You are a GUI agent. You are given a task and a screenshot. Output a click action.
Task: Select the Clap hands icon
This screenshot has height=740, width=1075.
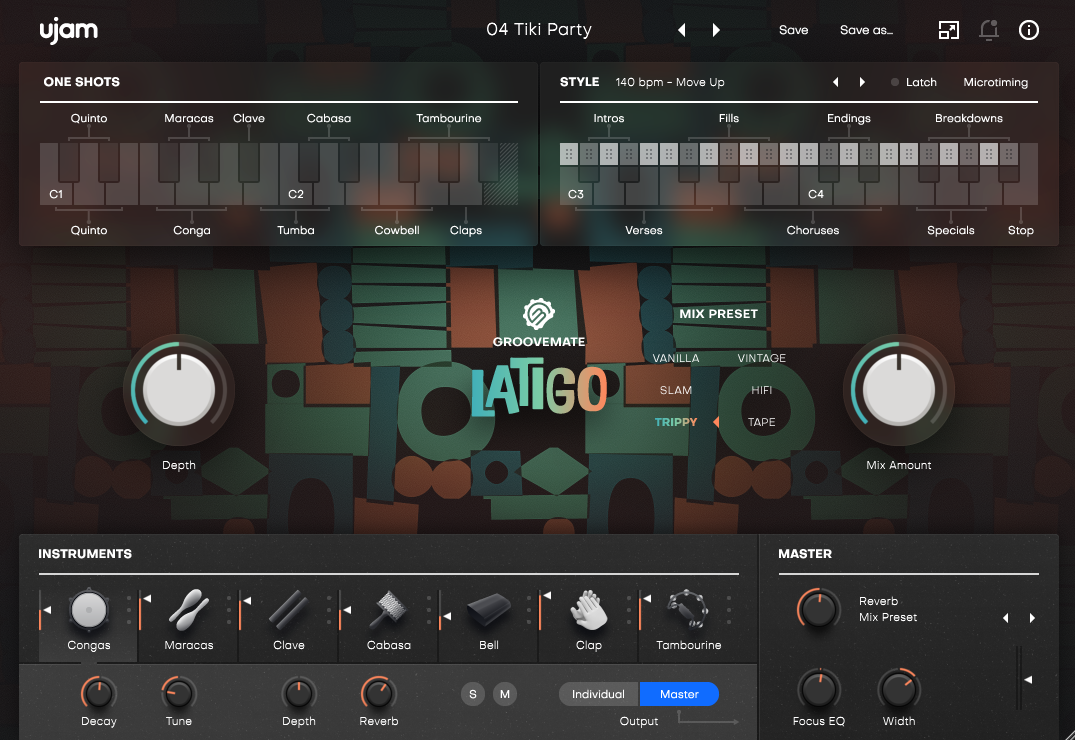click(589, 608)
